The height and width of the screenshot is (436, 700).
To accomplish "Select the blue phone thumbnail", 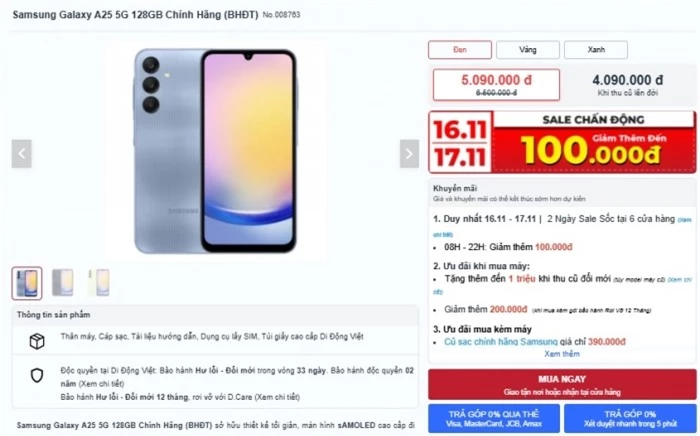I will tap(27, 283).
